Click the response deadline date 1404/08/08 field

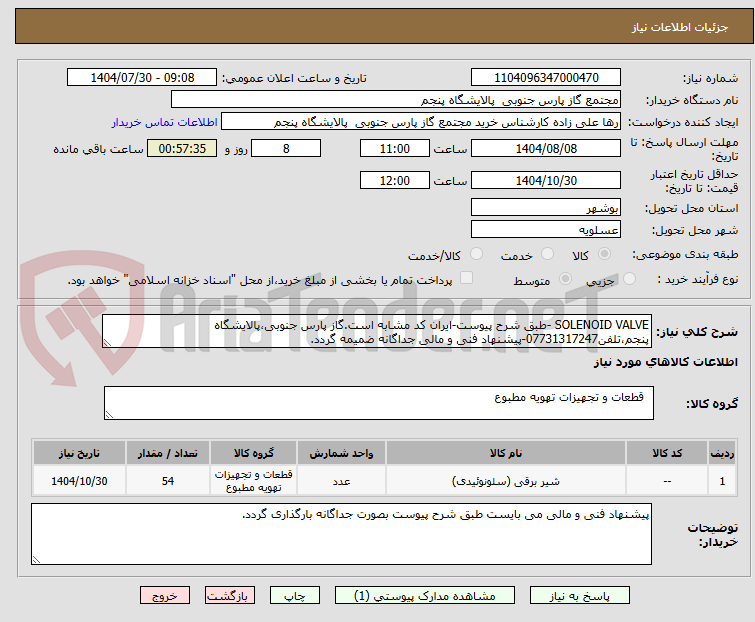click(x=546, y=149)
